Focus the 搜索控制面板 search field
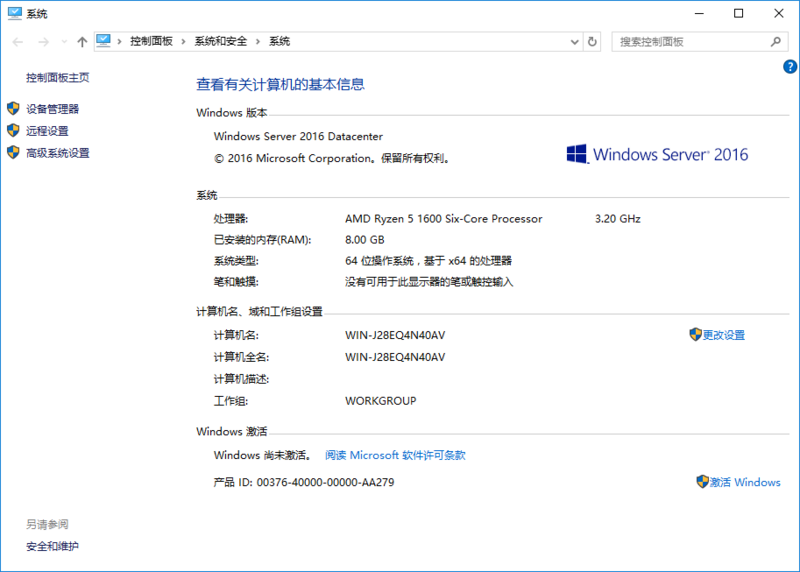Image resolution: width=800 pixels, height=572 pixels. [x=699, y=42]
